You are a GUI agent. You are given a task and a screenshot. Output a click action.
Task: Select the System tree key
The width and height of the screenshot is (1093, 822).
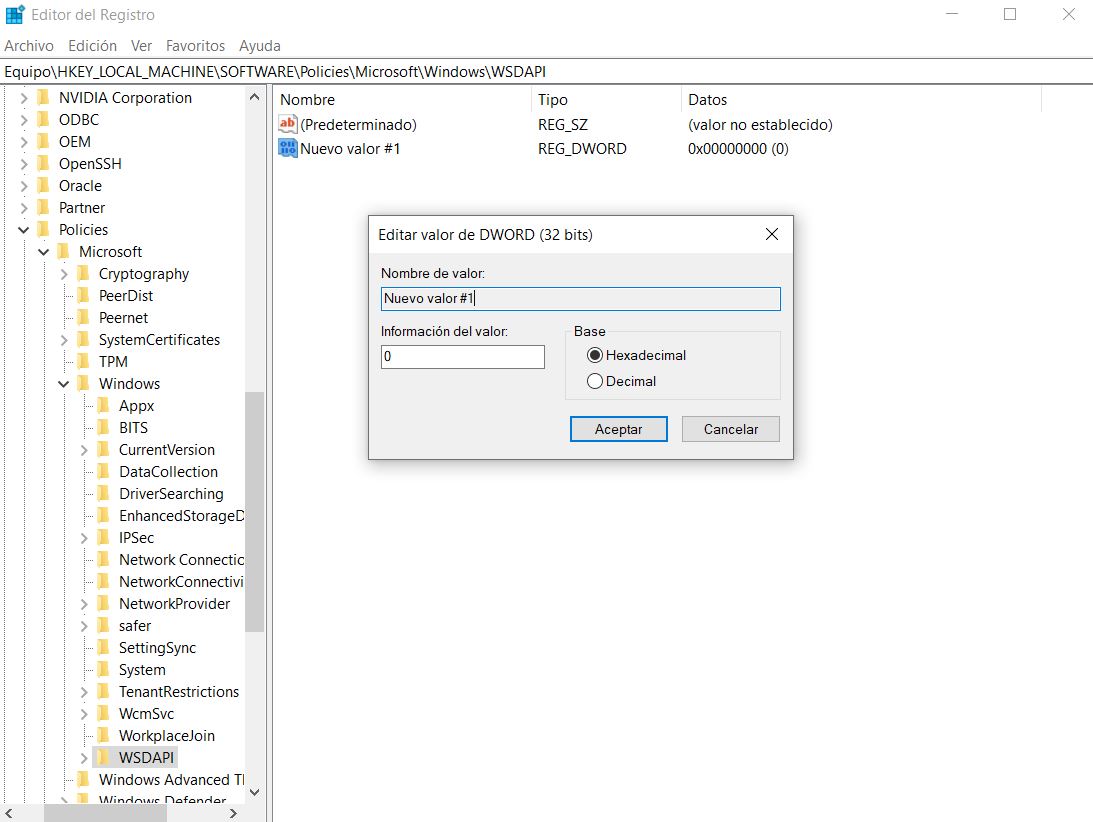point(142,670)
